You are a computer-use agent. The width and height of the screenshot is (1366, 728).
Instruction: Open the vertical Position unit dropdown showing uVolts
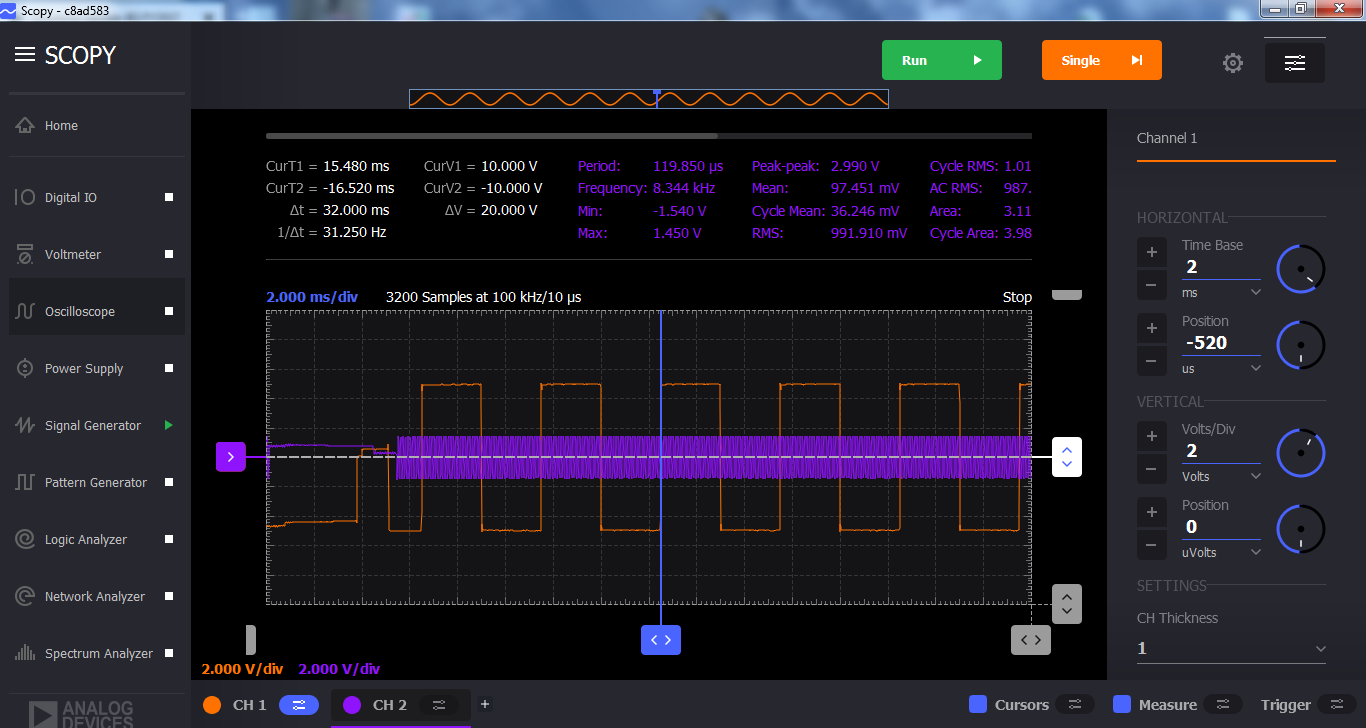point(1221,552)
